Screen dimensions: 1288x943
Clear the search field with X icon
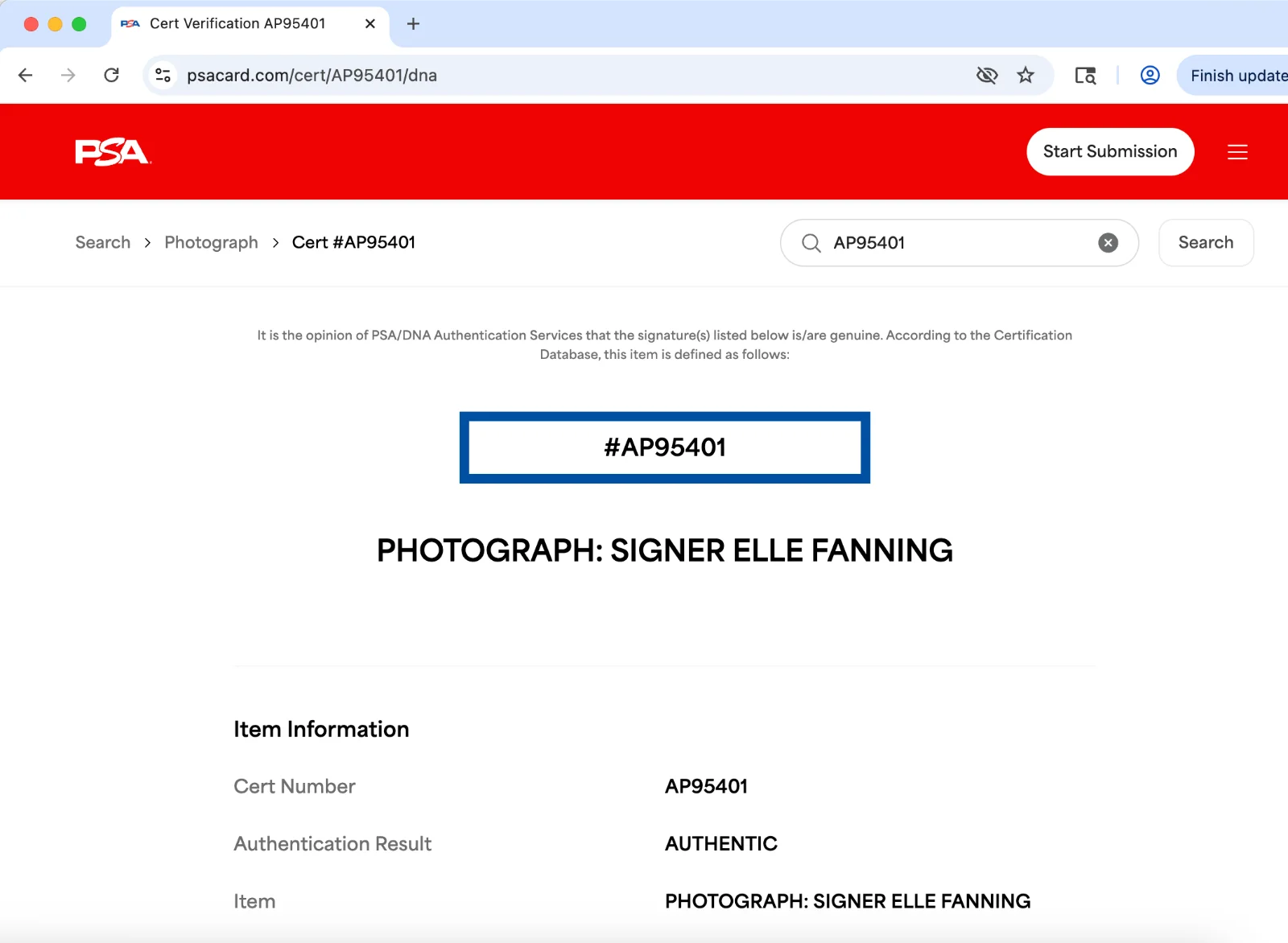pyautogui.click(x=1108, y=243)
